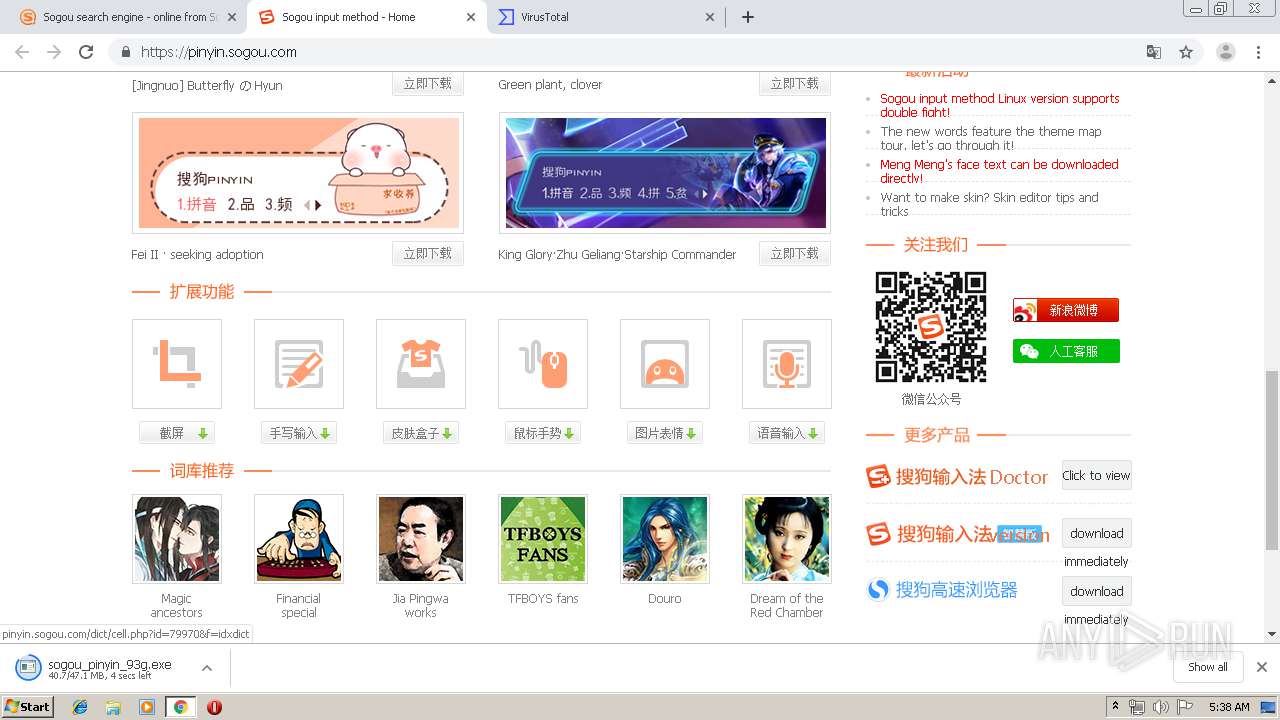Click Chrome icon in the taskbar
The image size is (1280, 720).
point(181,707)
